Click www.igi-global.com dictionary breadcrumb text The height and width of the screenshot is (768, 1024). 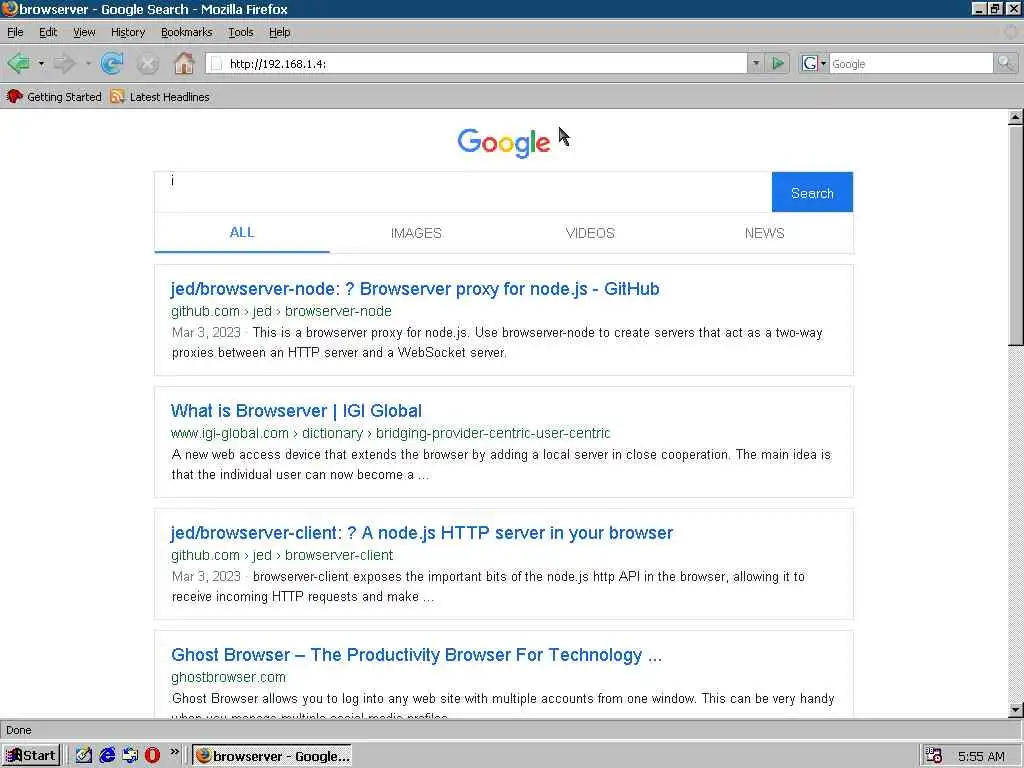click(390, 433)
